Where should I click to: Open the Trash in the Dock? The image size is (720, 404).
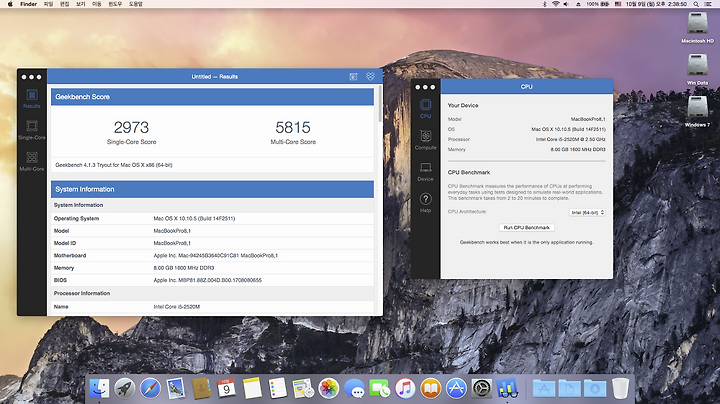[x=620, y=388]
